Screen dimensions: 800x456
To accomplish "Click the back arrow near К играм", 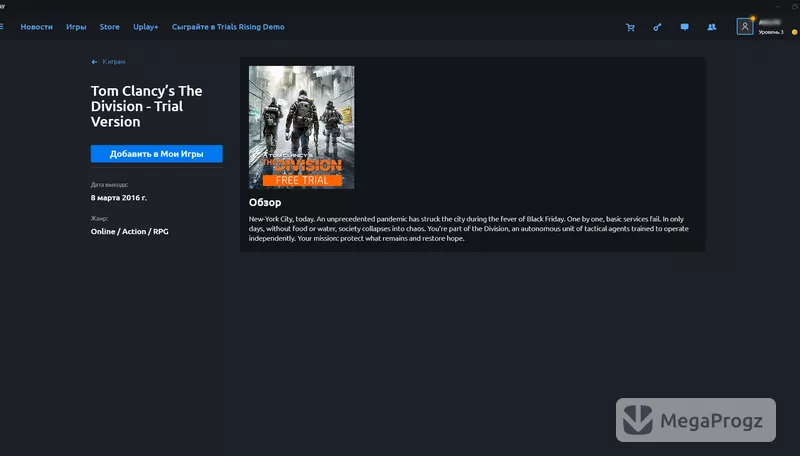I will (x=94, y=62).
